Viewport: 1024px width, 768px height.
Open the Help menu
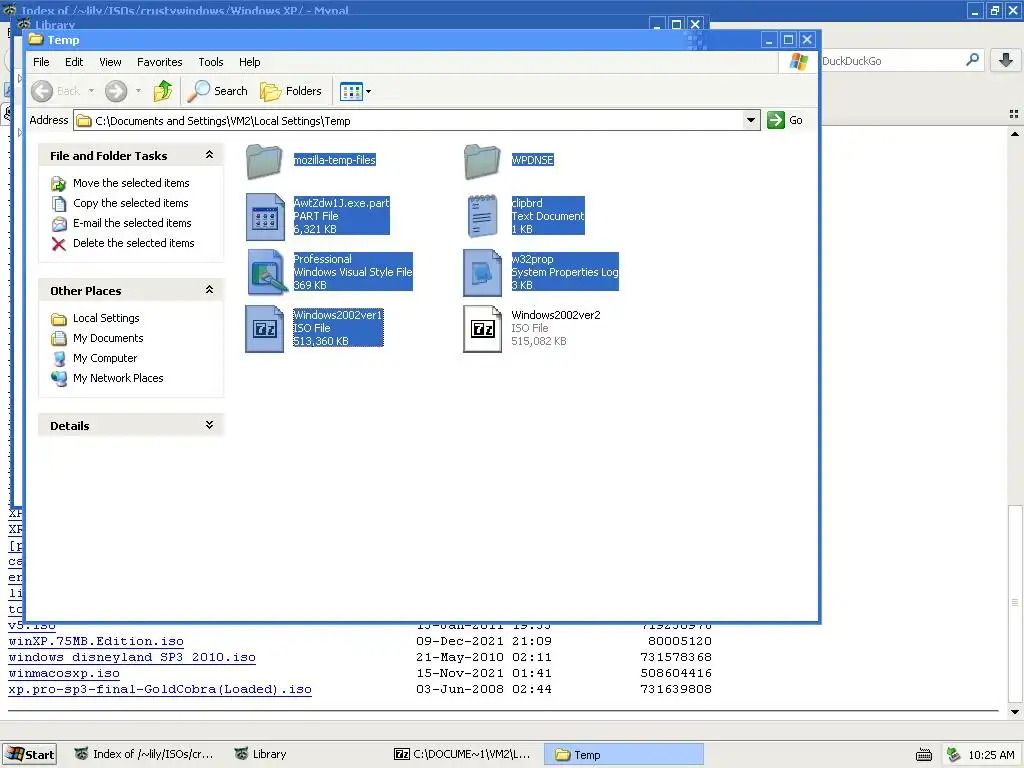pyautogui.click(x=249, y=62)
